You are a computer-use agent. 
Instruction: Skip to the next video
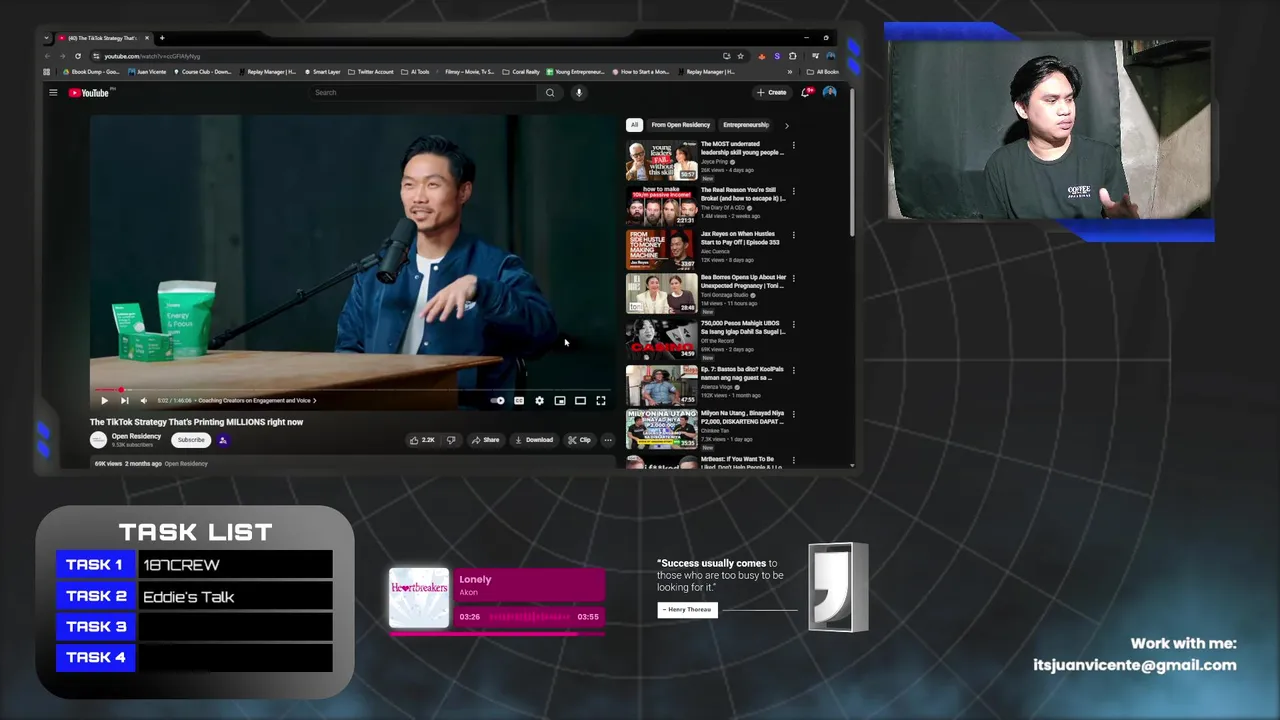tap(124, 400)
